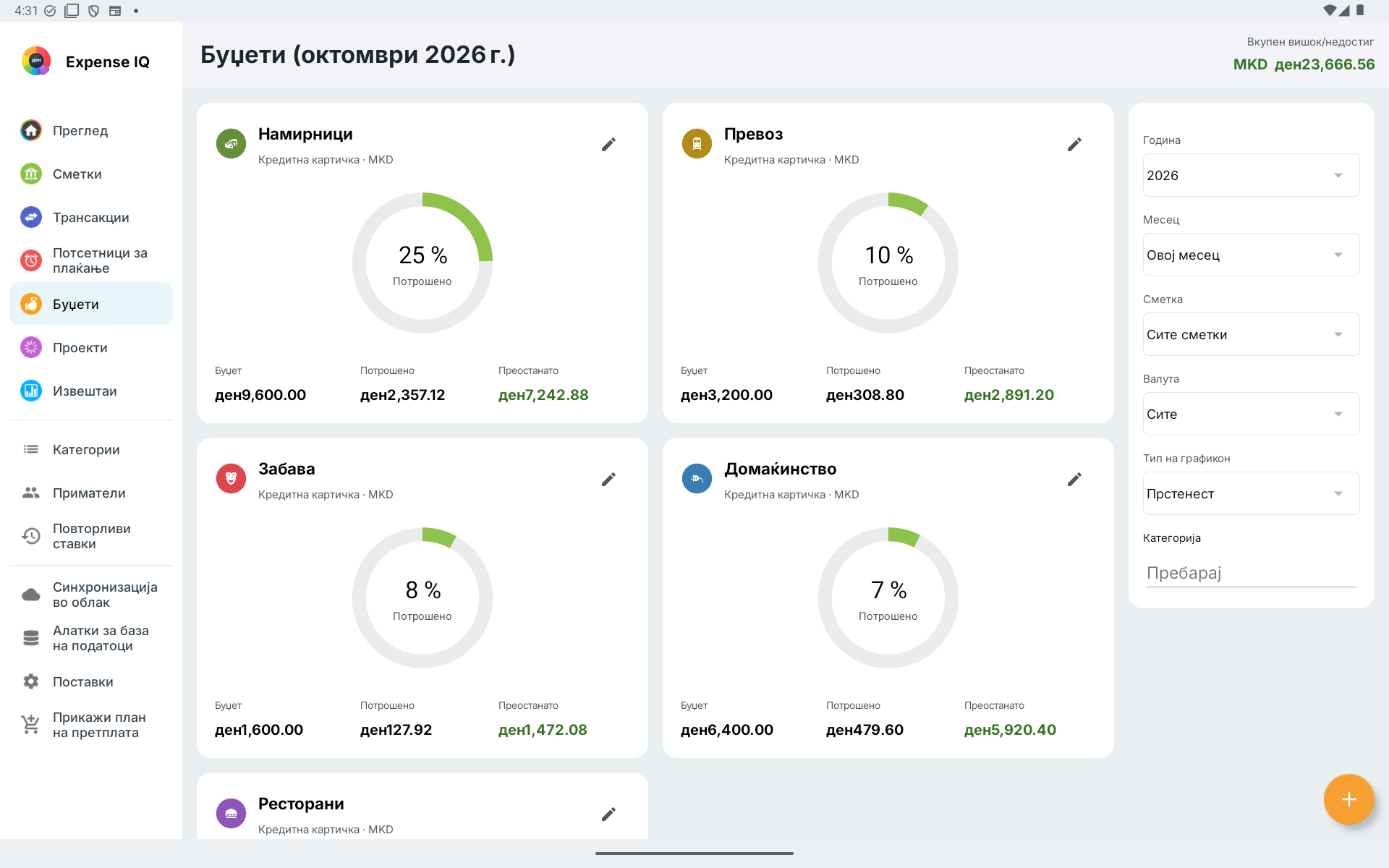Expand the Година dropdown showing 2026
The width and height of the screenshot is (1389, 868).
[x=1251, y=175]
